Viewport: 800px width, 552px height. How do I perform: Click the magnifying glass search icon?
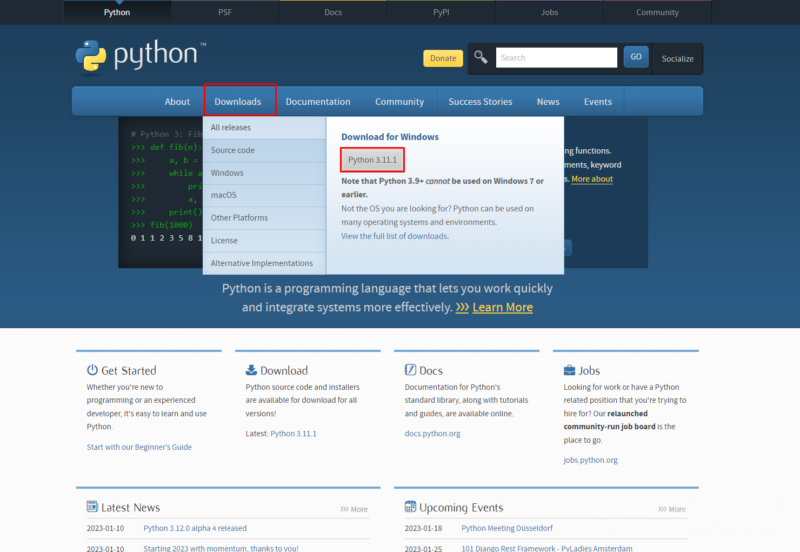(481, 58)
